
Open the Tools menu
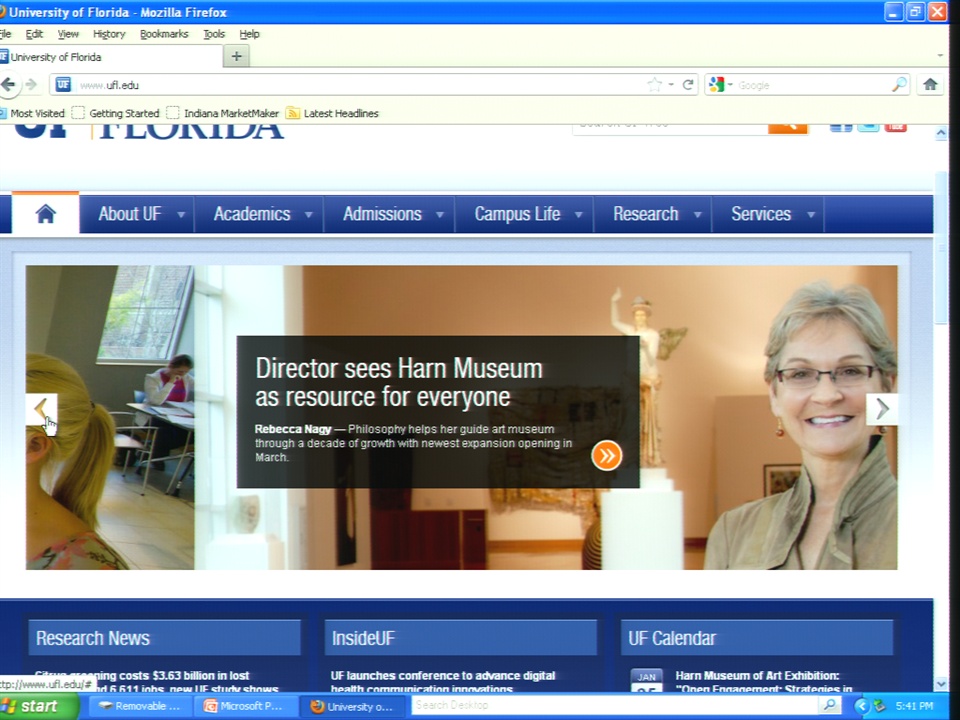214,34
